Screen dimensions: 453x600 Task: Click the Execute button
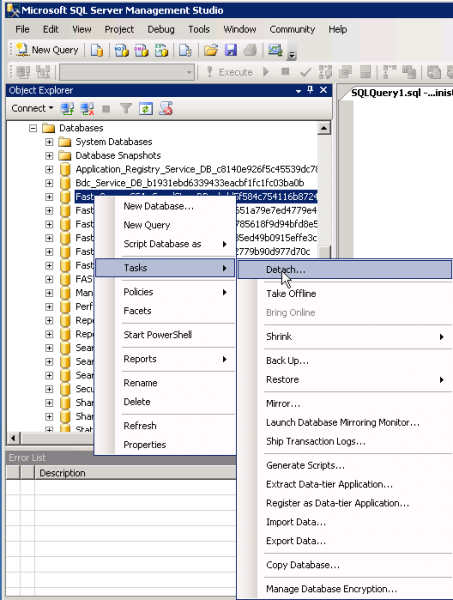229,72
